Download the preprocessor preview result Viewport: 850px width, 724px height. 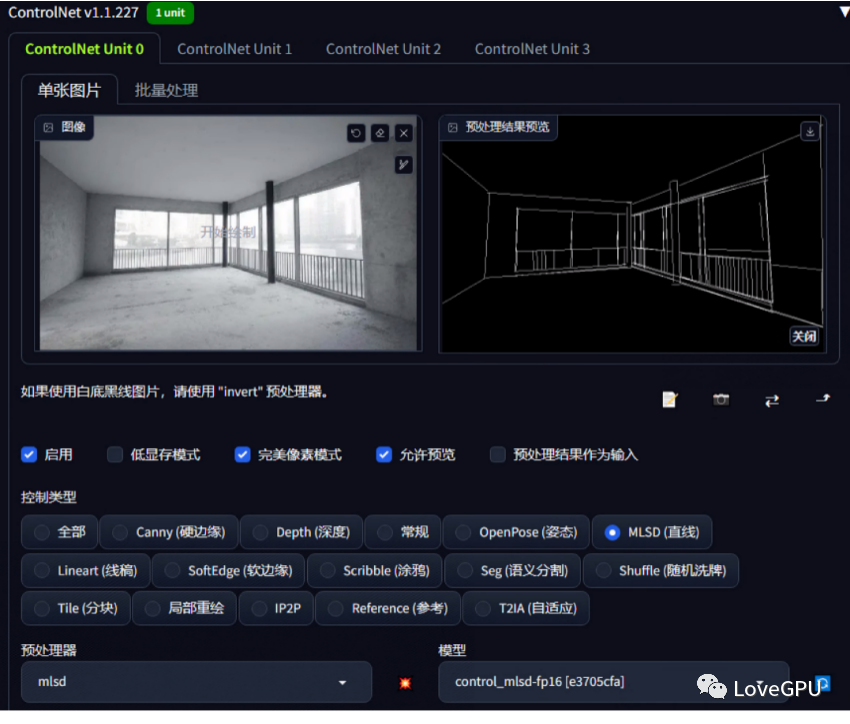tap(808, 131)
